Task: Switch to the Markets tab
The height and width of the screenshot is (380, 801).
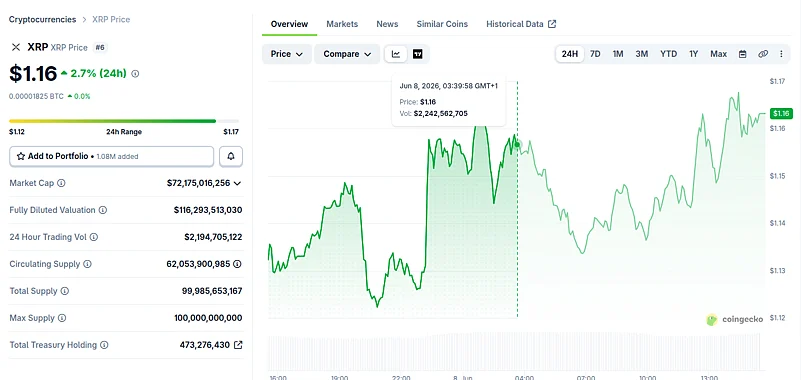Action: click(342, 24)
